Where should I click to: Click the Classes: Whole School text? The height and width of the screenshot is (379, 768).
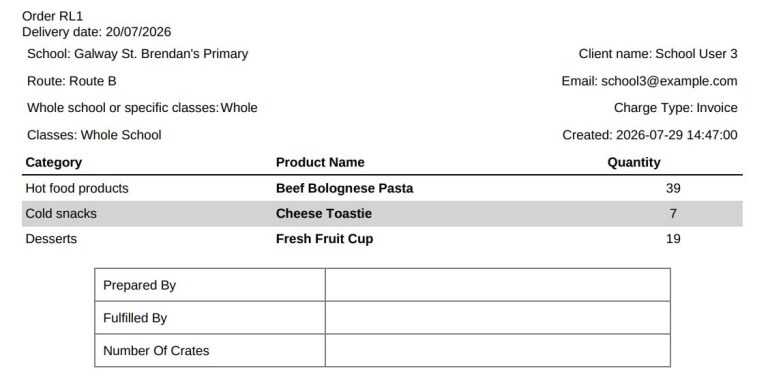coord(94,135)
